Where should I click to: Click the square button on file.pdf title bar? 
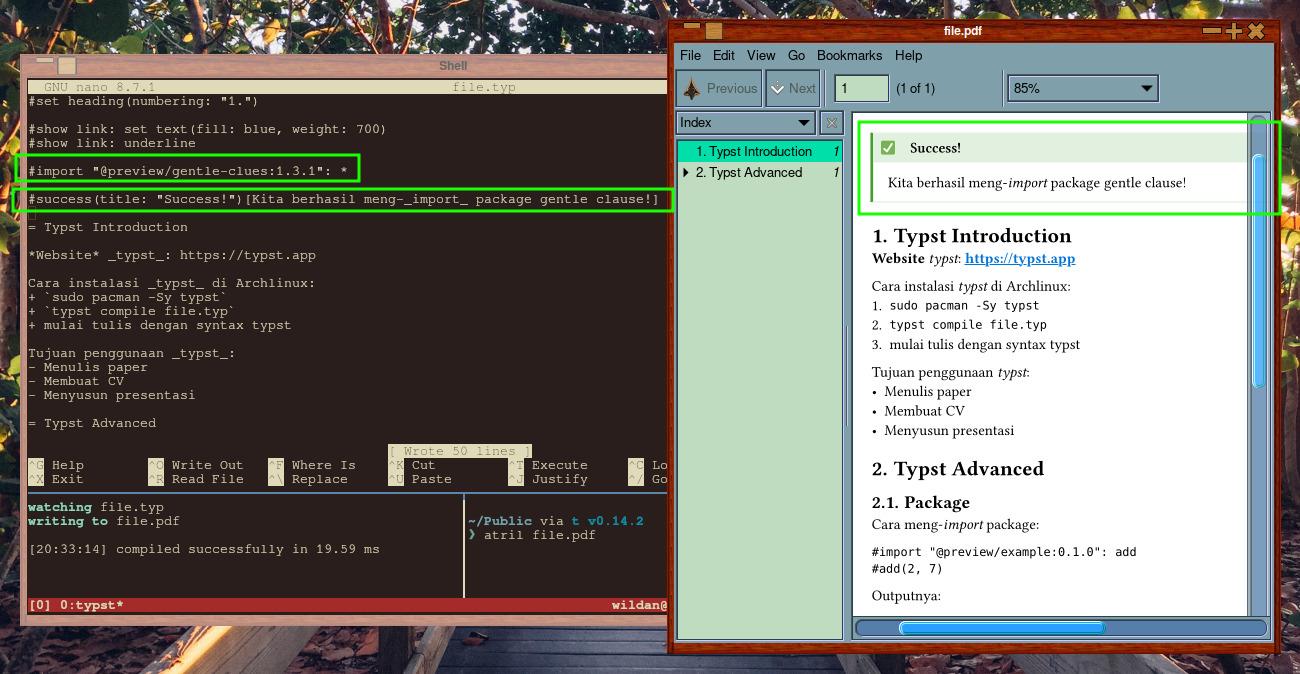(714, 32)
